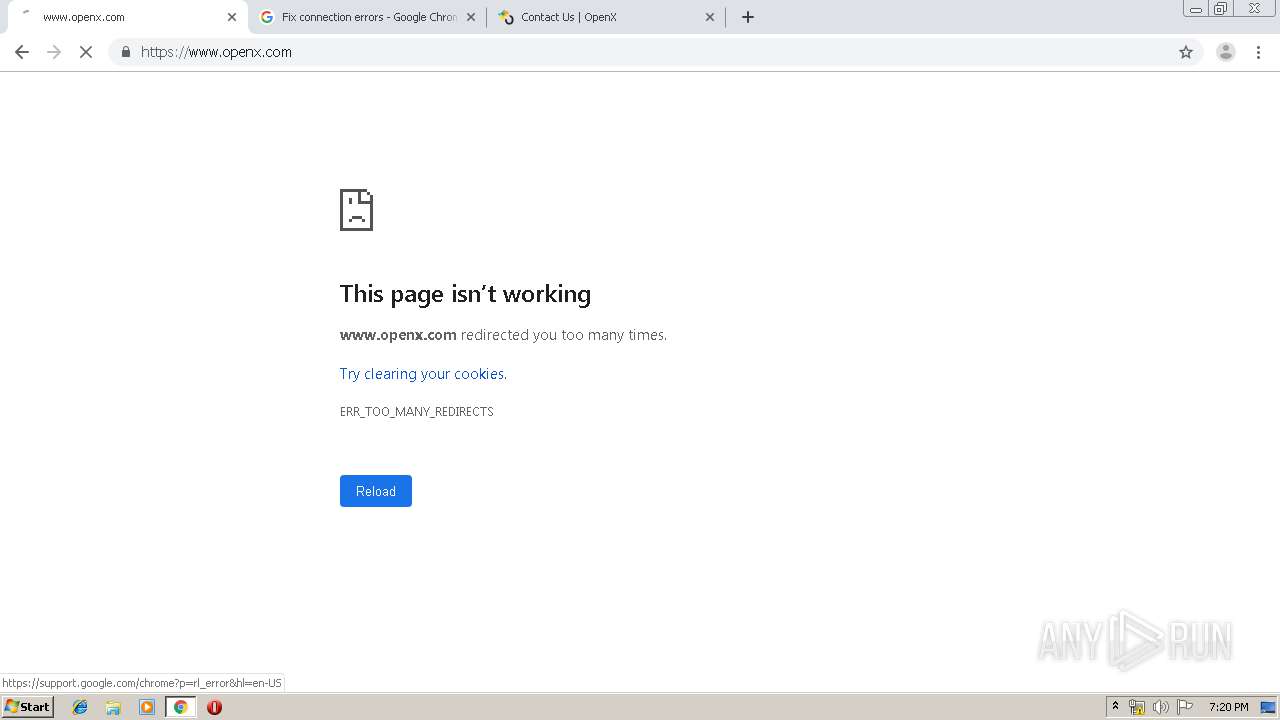View site information lock icon
Viewport: 1280px width, 720px height.
point(125,52)
